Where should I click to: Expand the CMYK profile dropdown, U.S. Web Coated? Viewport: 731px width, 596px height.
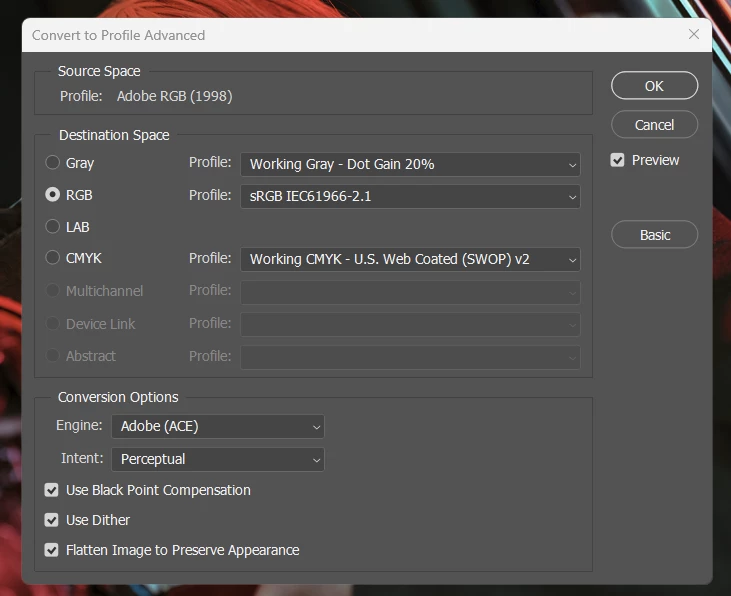(410, 259)
